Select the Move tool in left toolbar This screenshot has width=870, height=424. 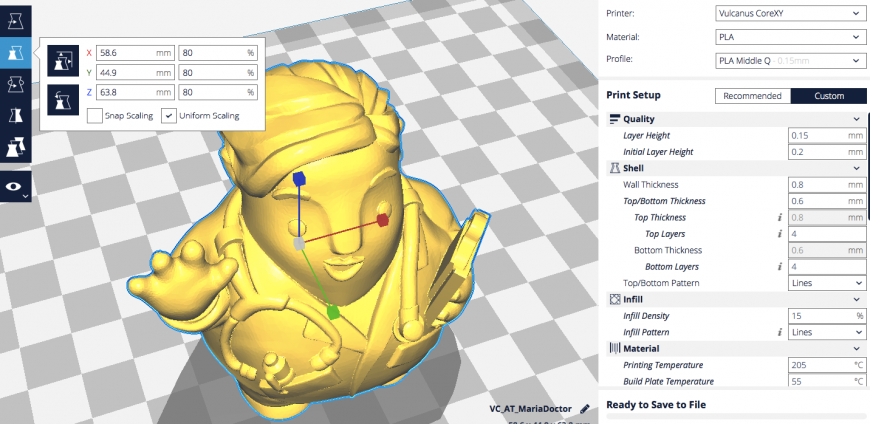coord(15,21)
